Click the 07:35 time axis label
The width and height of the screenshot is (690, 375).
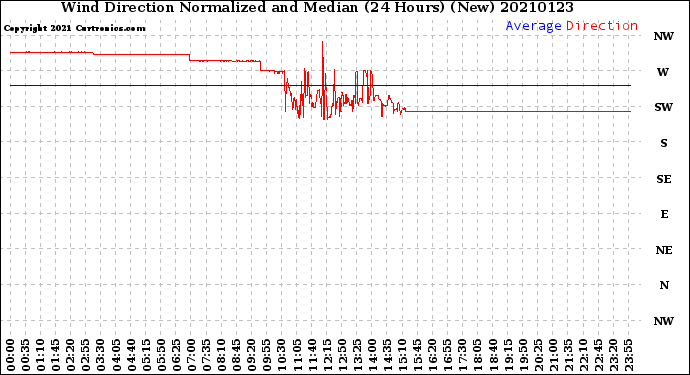tap(206, 355)
